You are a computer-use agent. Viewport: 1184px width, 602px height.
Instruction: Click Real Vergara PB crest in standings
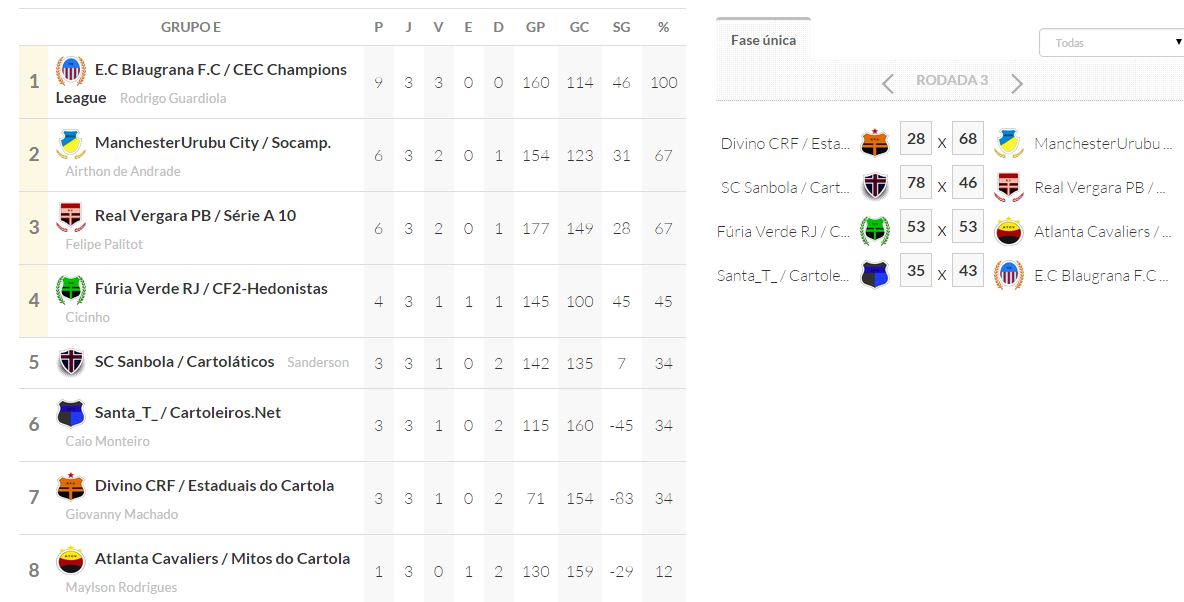[x=71, y=217]
